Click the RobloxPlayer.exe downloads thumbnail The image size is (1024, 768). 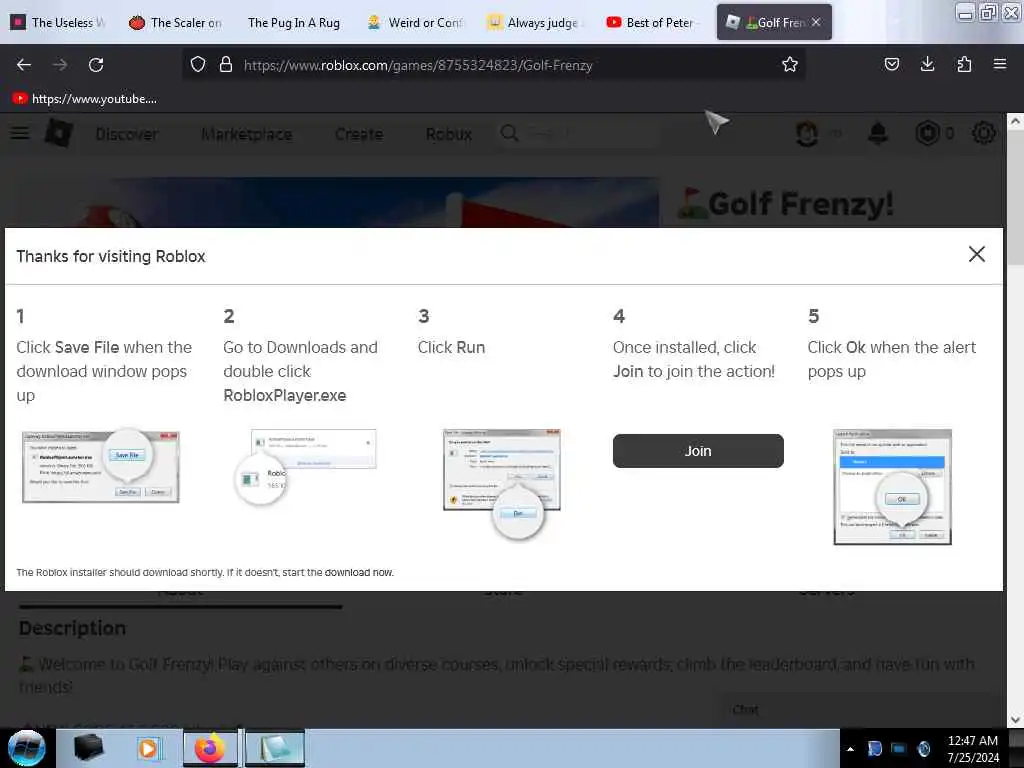pos(306,466)
